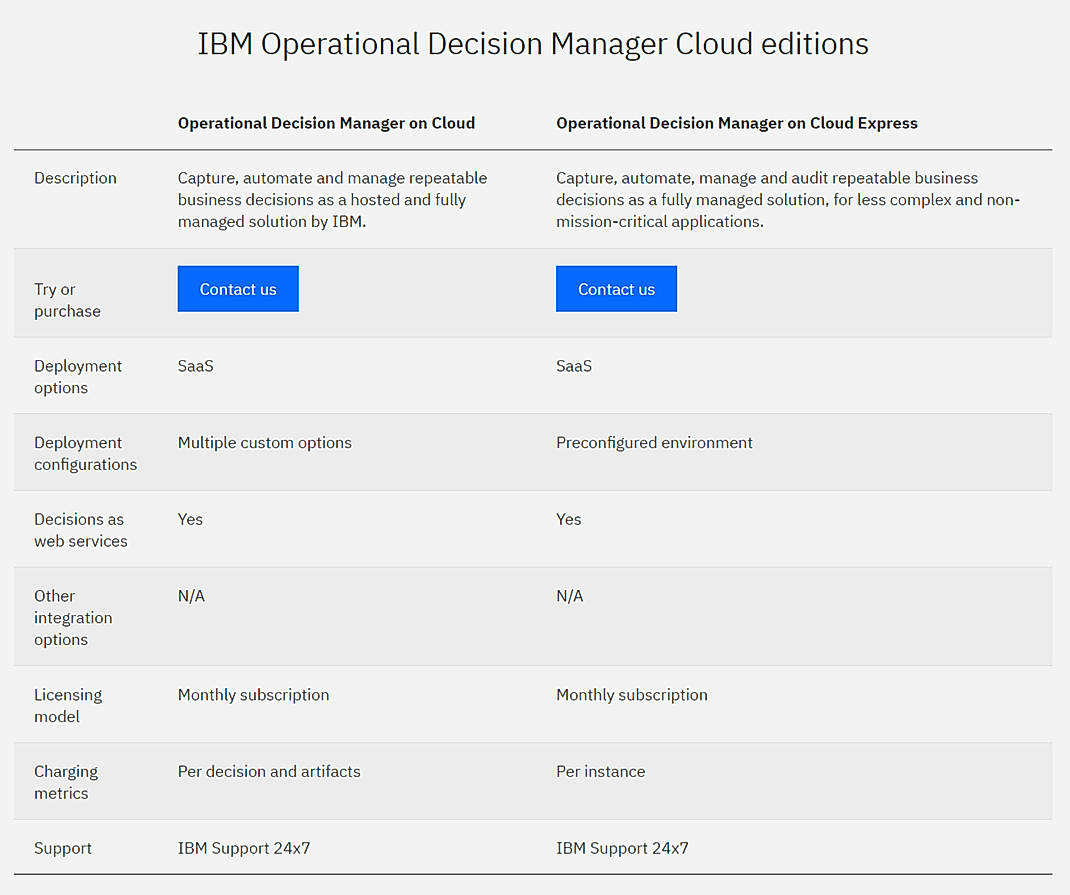Click the Support row label
This screenshot has height=895, width=1070.
(63, 848)
